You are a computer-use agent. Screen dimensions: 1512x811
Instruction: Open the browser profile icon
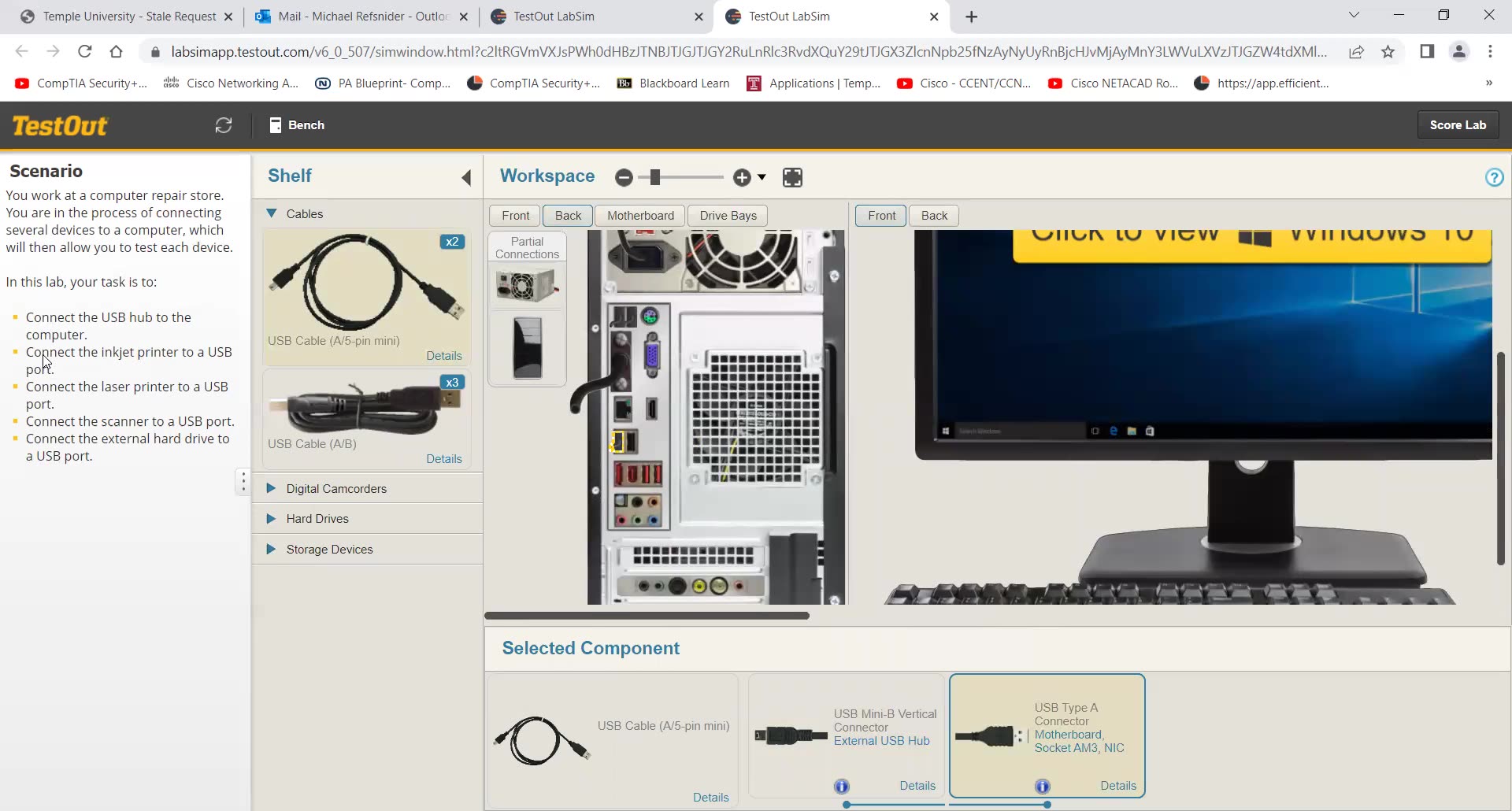pyautogui.click(x=1459, y=51)
